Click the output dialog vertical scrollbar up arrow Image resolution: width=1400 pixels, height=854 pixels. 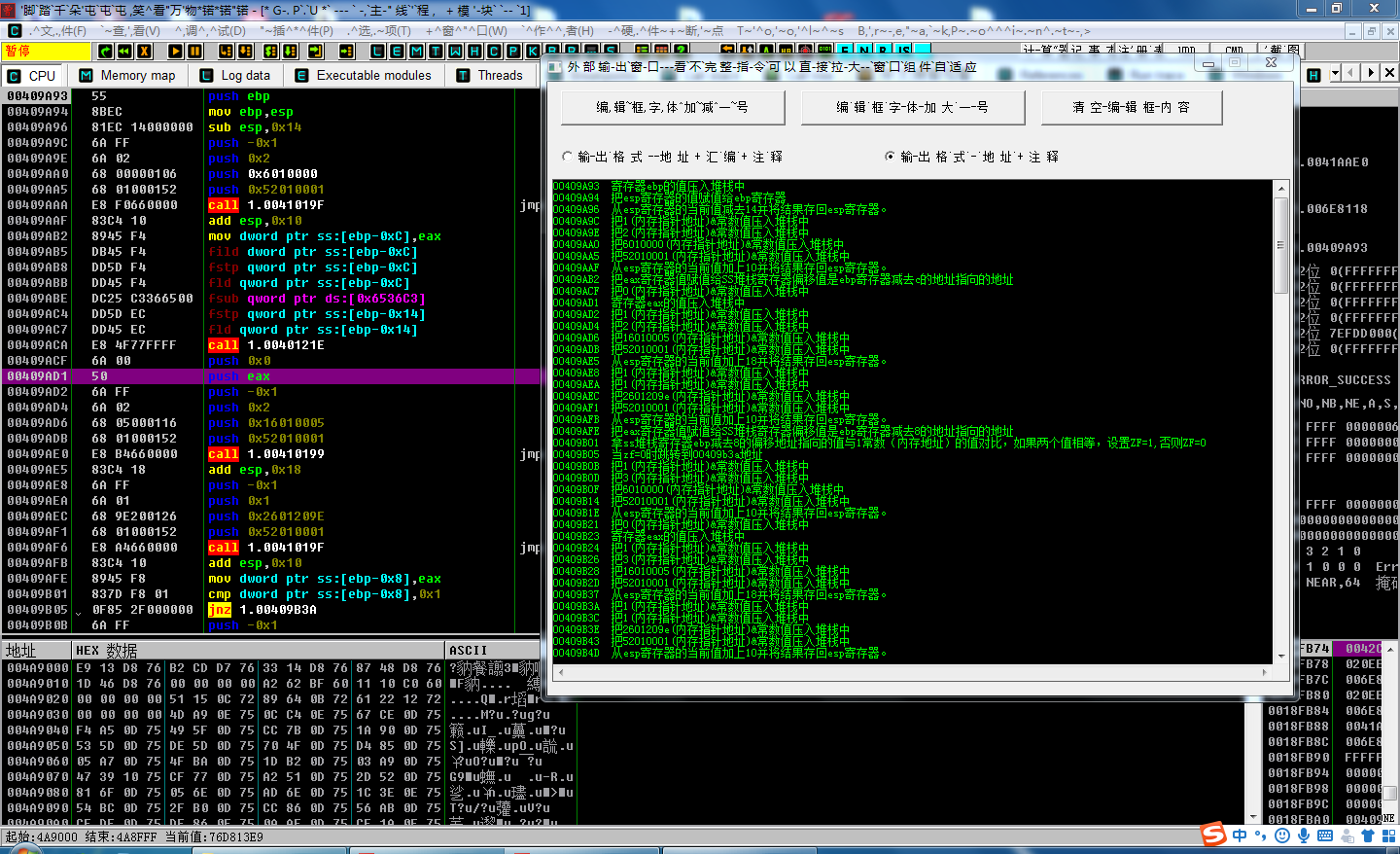point(1281,189)
